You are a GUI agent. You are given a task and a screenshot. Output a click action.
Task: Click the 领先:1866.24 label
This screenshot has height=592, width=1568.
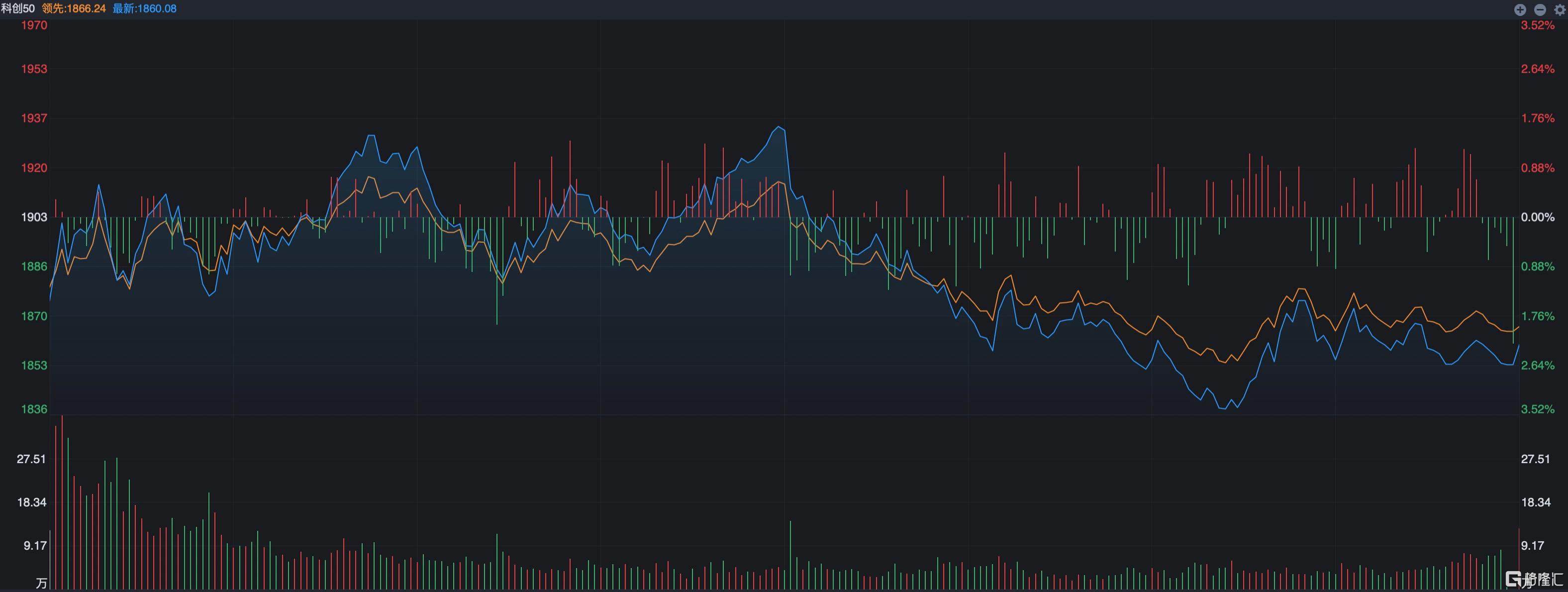click(74, 8)
